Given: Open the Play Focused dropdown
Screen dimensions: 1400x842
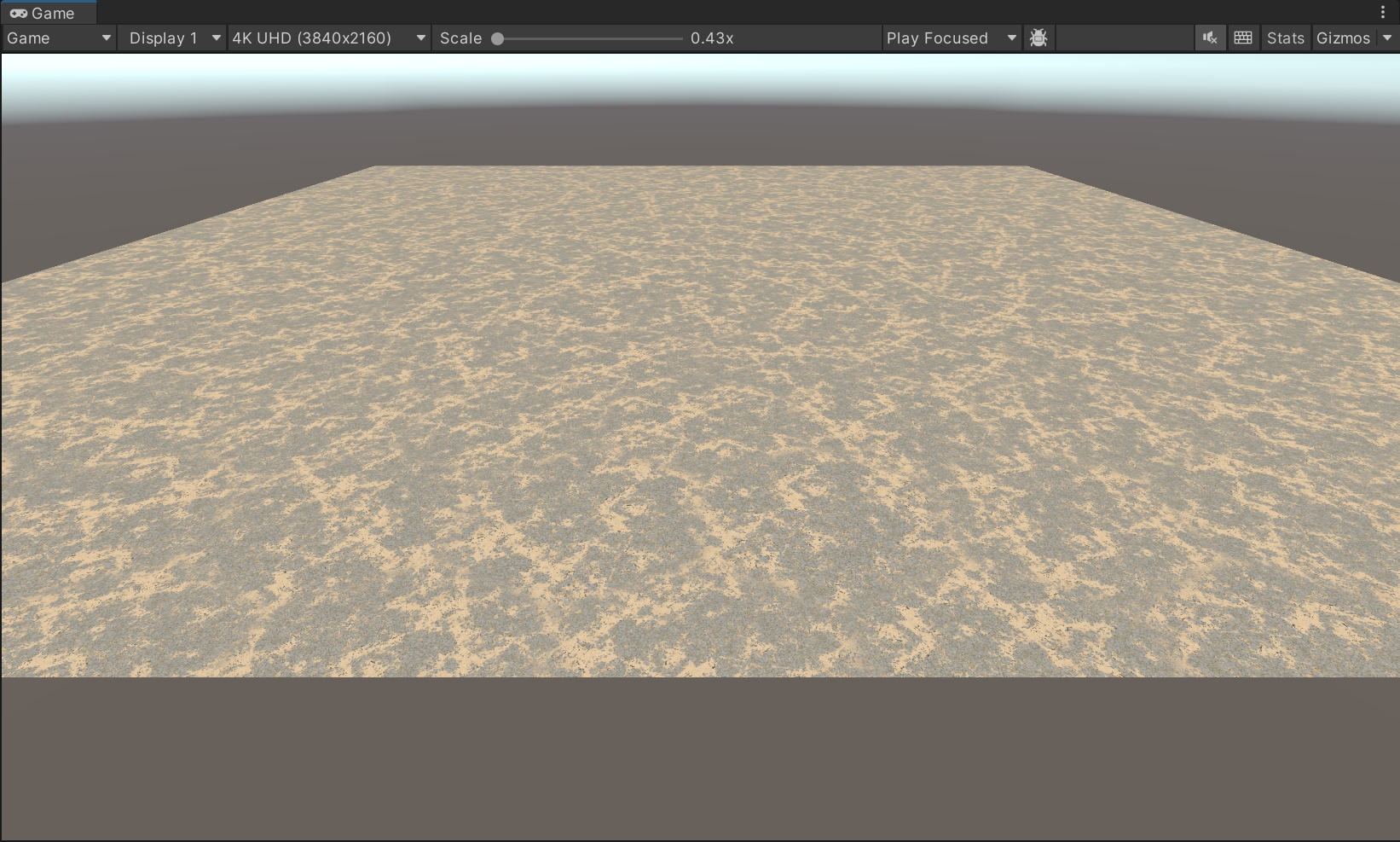Looking at the screenshot, I should click(951, 38).
